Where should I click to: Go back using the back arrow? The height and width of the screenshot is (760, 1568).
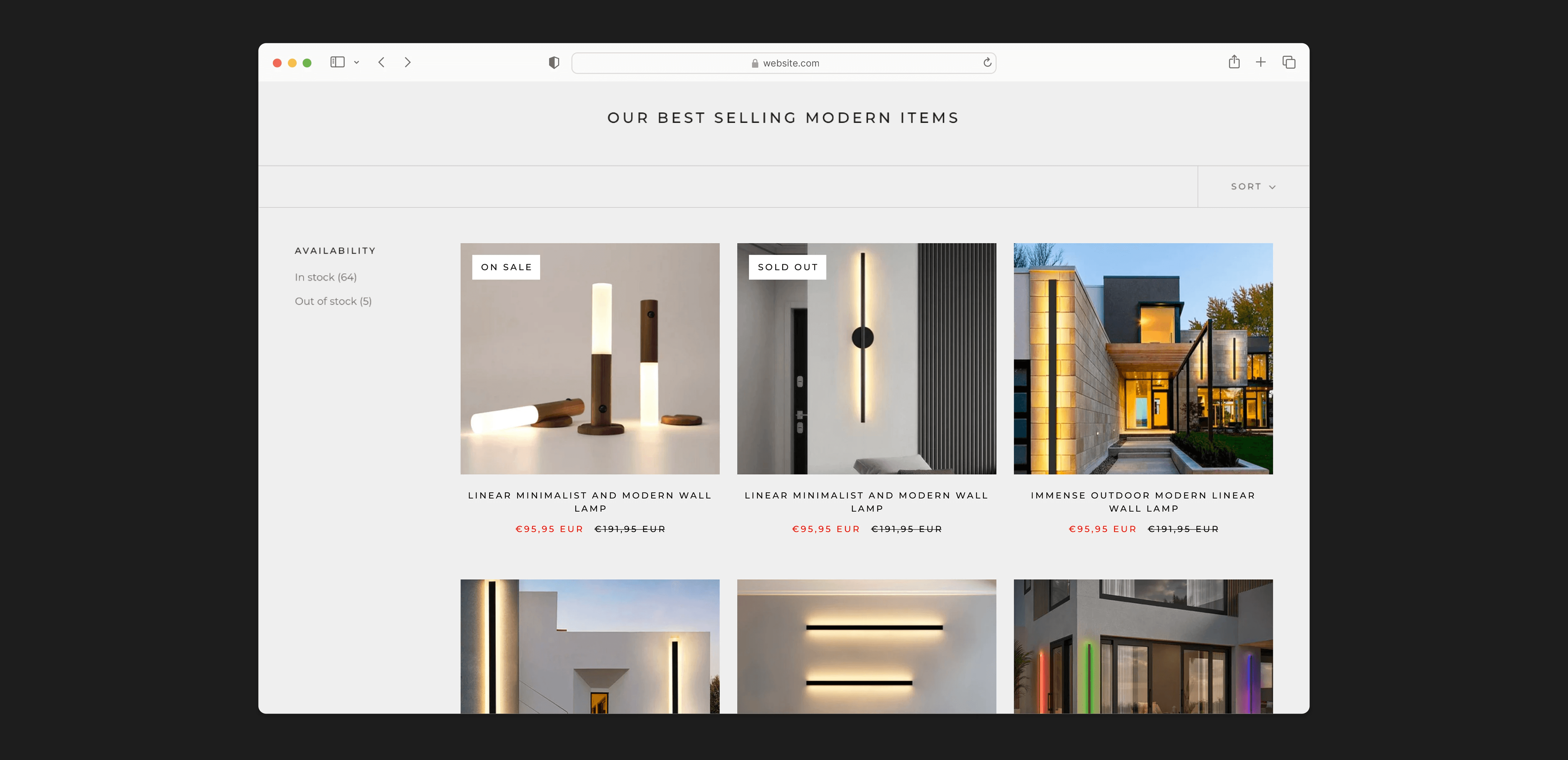point(382,62)
